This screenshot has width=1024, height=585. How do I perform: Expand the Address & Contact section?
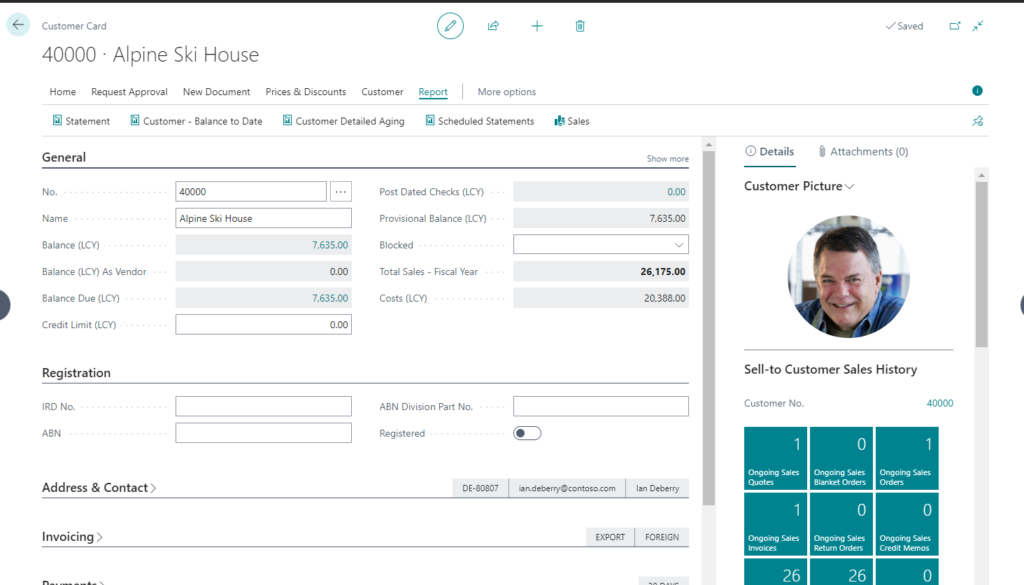tap(99, 488)
